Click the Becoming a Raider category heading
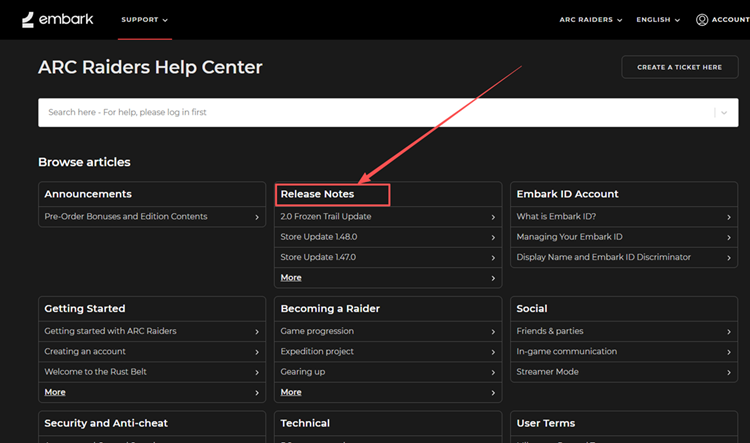 point(330,309)
